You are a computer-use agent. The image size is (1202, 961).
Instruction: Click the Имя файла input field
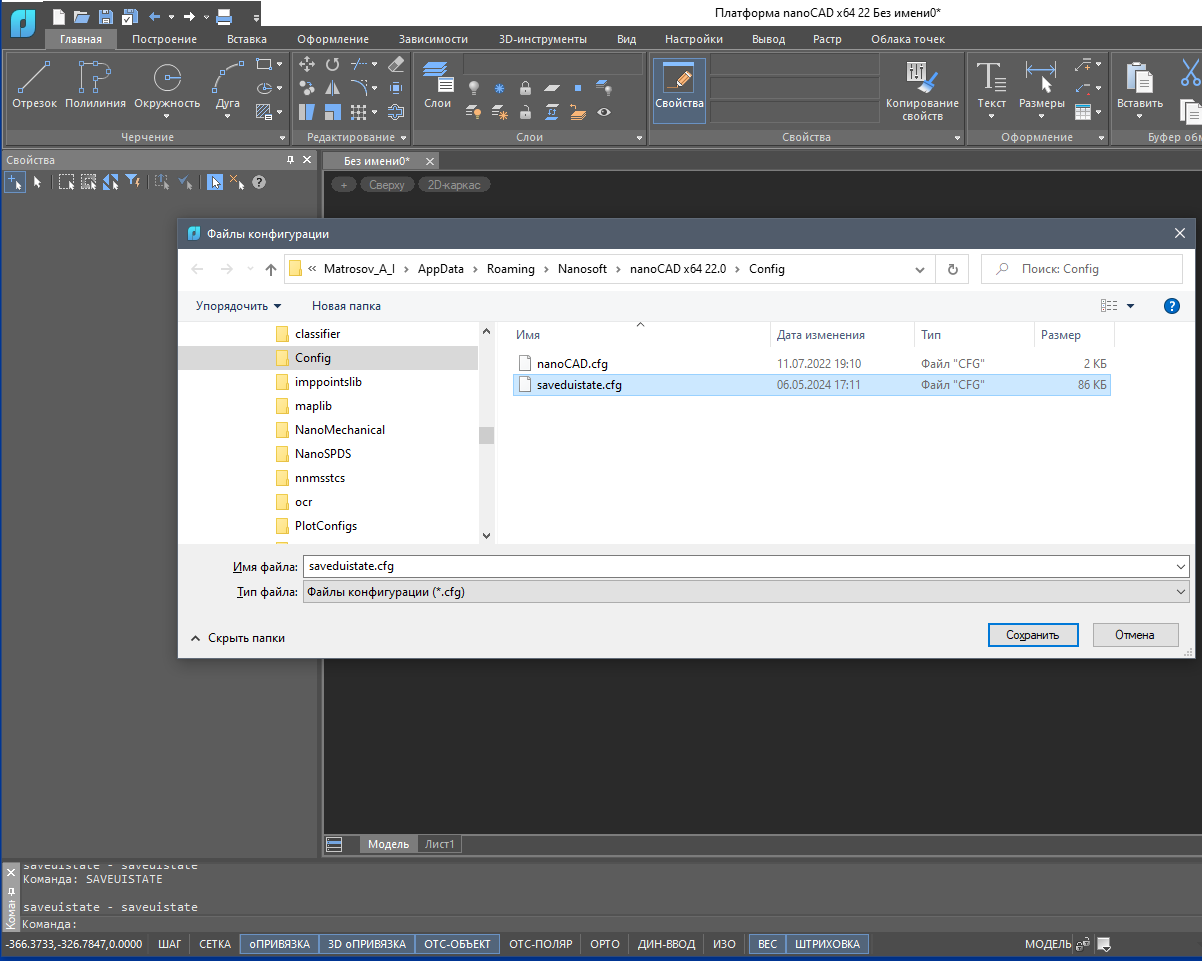[x=737, y=566]
